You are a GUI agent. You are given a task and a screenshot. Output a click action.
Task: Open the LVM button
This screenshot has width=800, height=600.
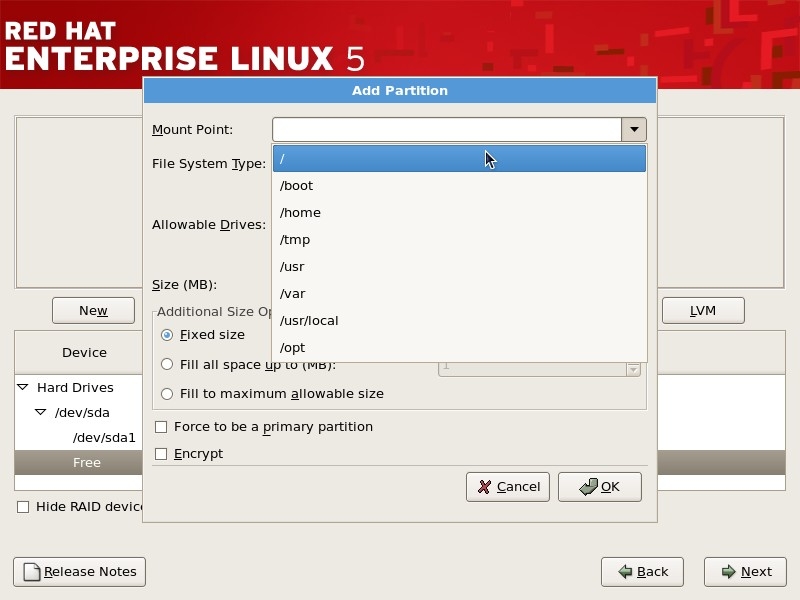pos(703,311)
